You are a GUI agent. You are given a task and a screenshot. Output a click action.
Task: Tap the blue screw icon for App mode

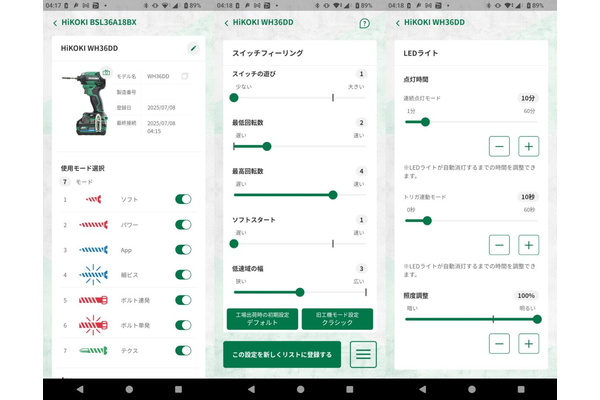pos(93,250)
